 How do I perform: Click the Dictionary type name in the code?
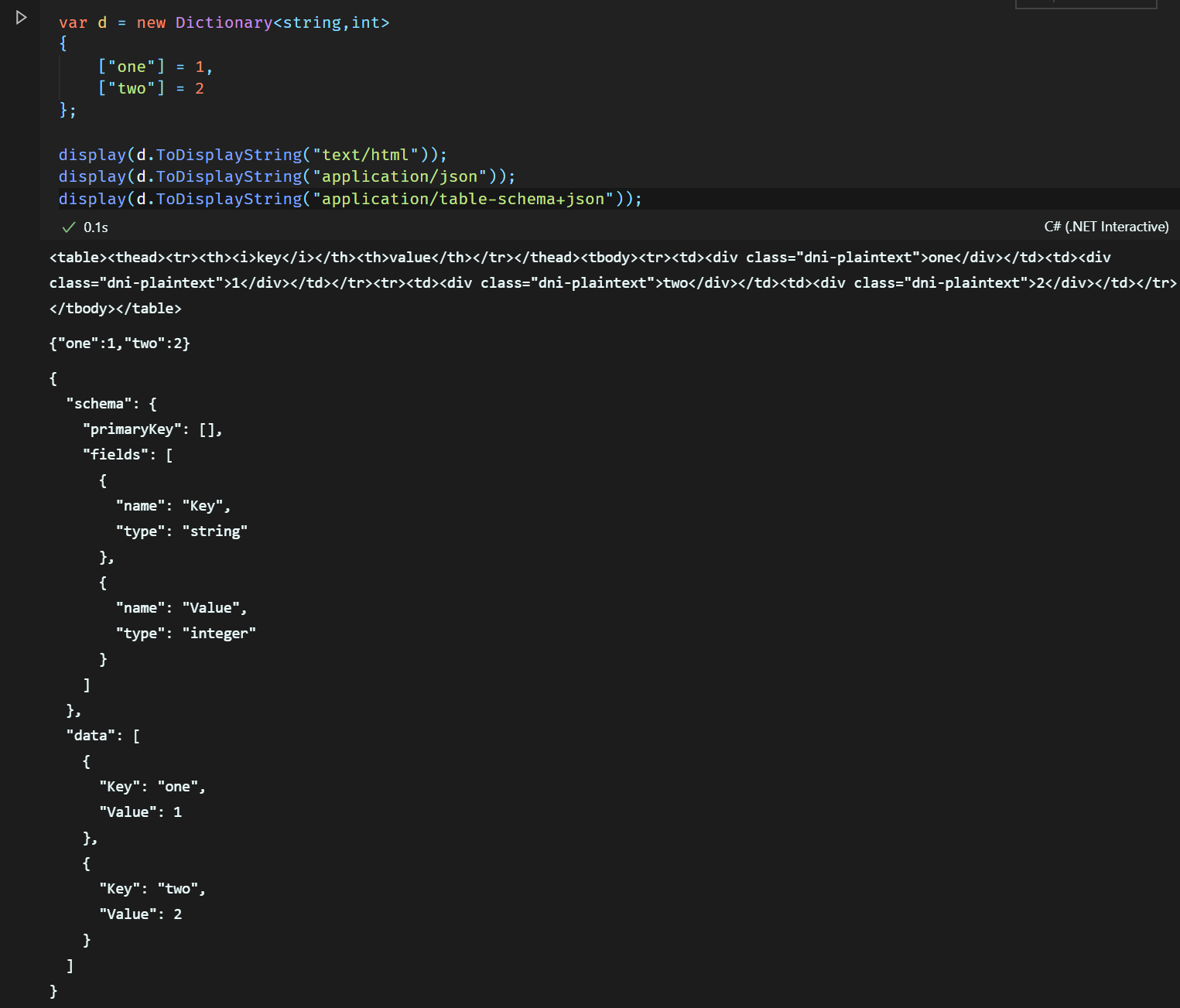[x=224, y=22]
